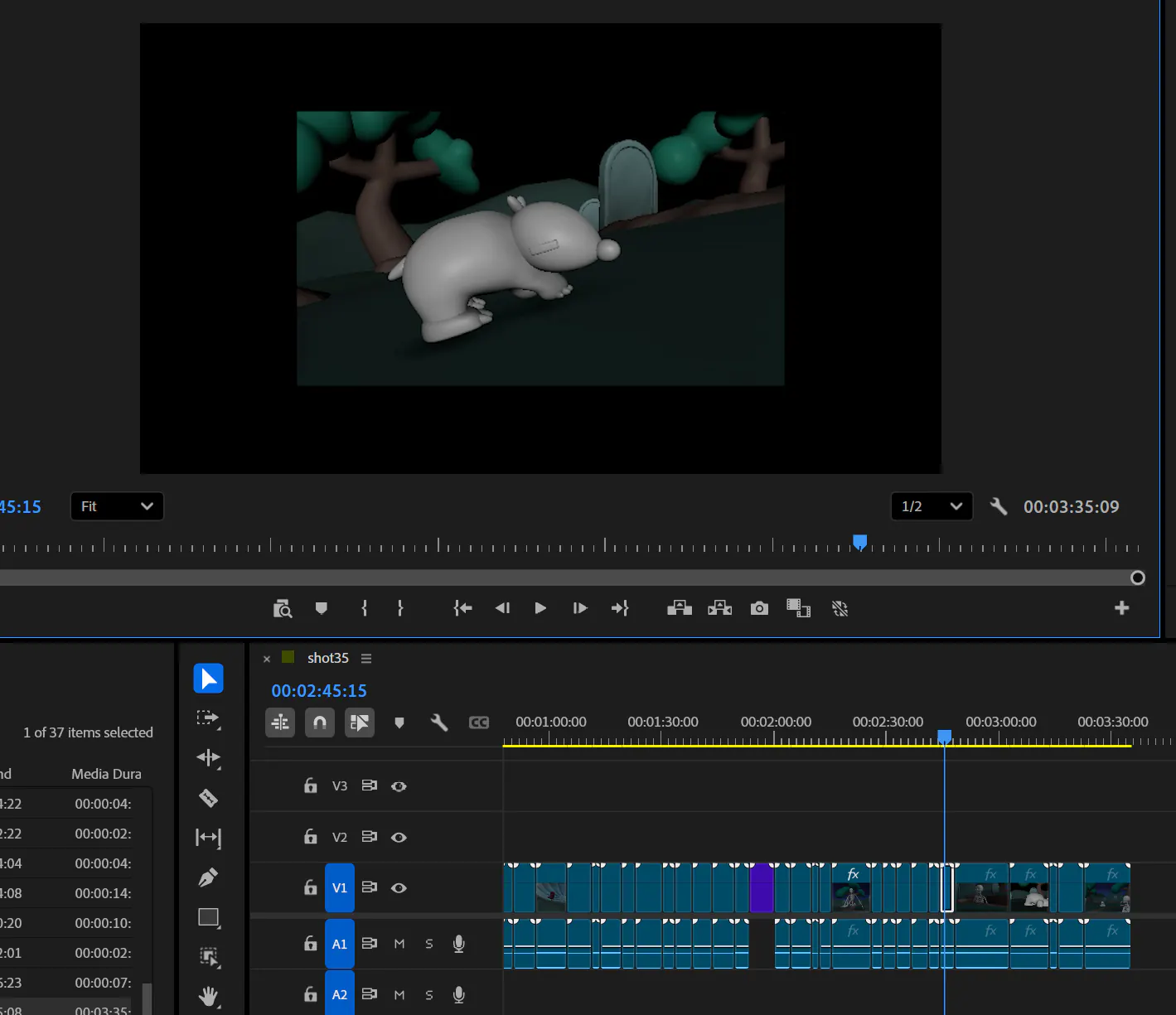Open the 1/2 playback resolution dropdown
Screen dimensions: 1176x1015
932,506
